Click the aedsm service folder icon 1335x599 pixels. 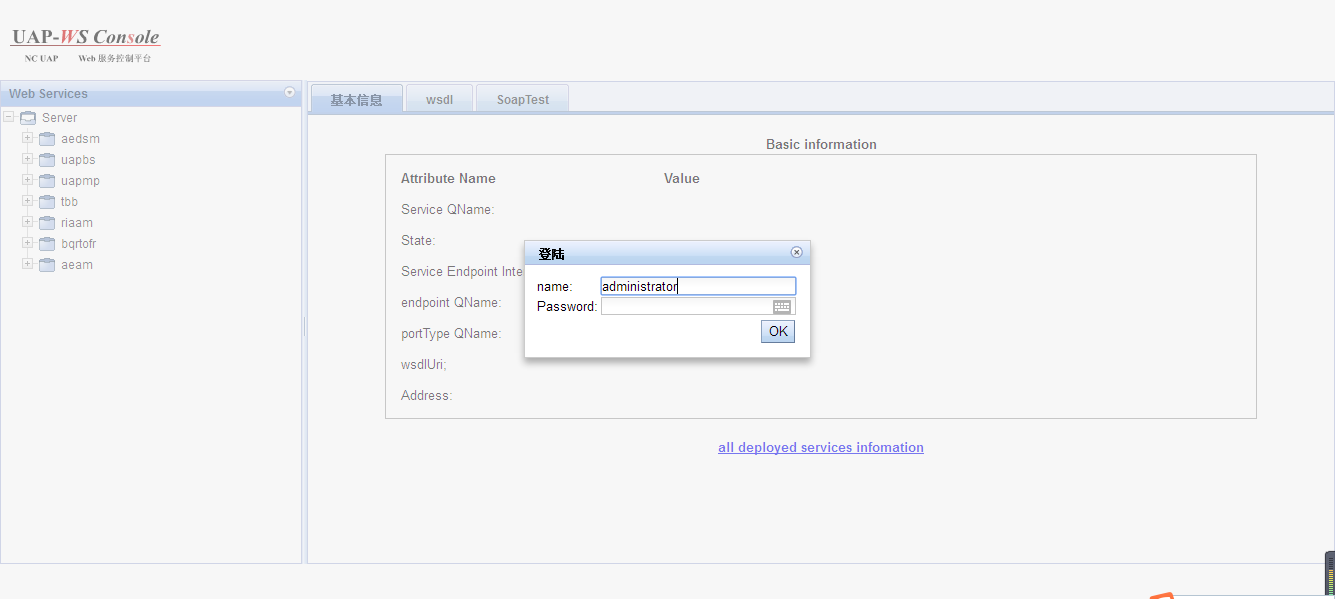pos(47,139)
